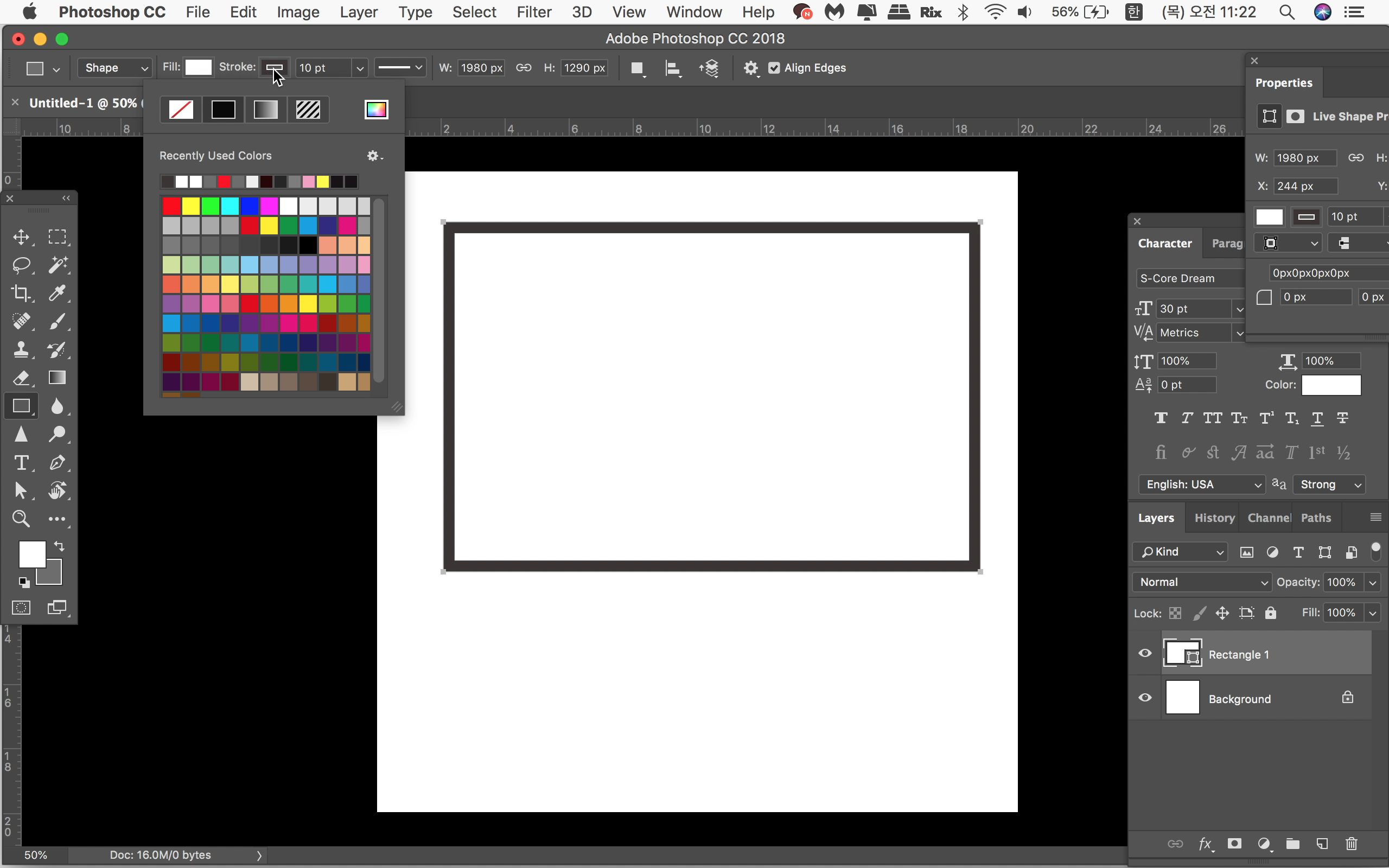The height and width of the screenshot is (868, 1389).
Task: Choose the Gradient stroke type button
Action: 266,109
